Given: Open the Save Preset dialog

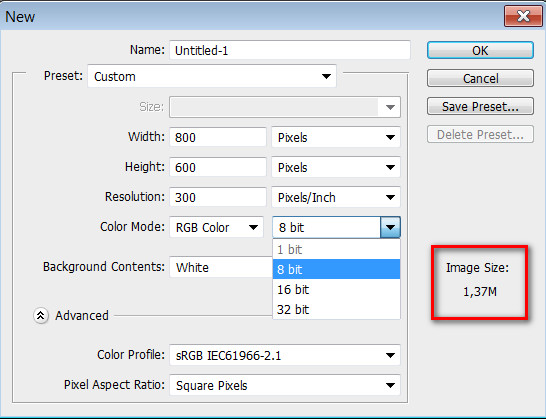Looking at the screenshot, I should 480,106.
